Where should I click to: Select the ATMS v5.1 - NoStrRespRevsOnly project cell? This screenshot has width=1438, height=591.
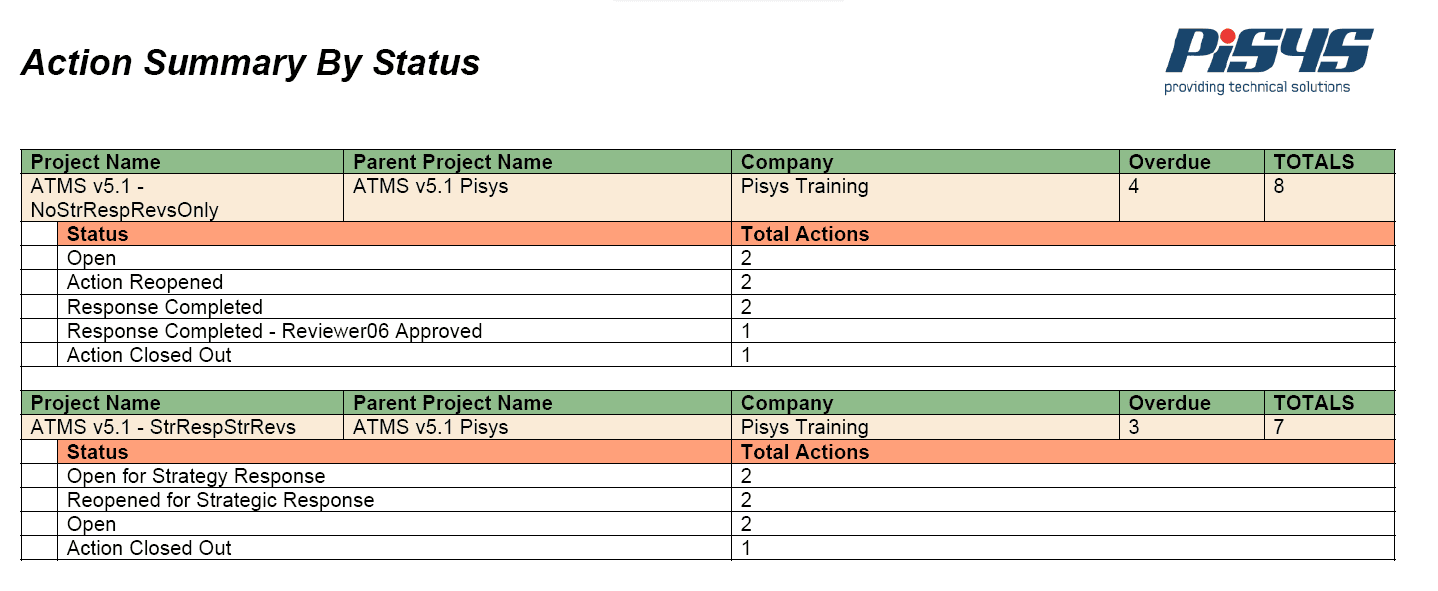tap(182, 198)
